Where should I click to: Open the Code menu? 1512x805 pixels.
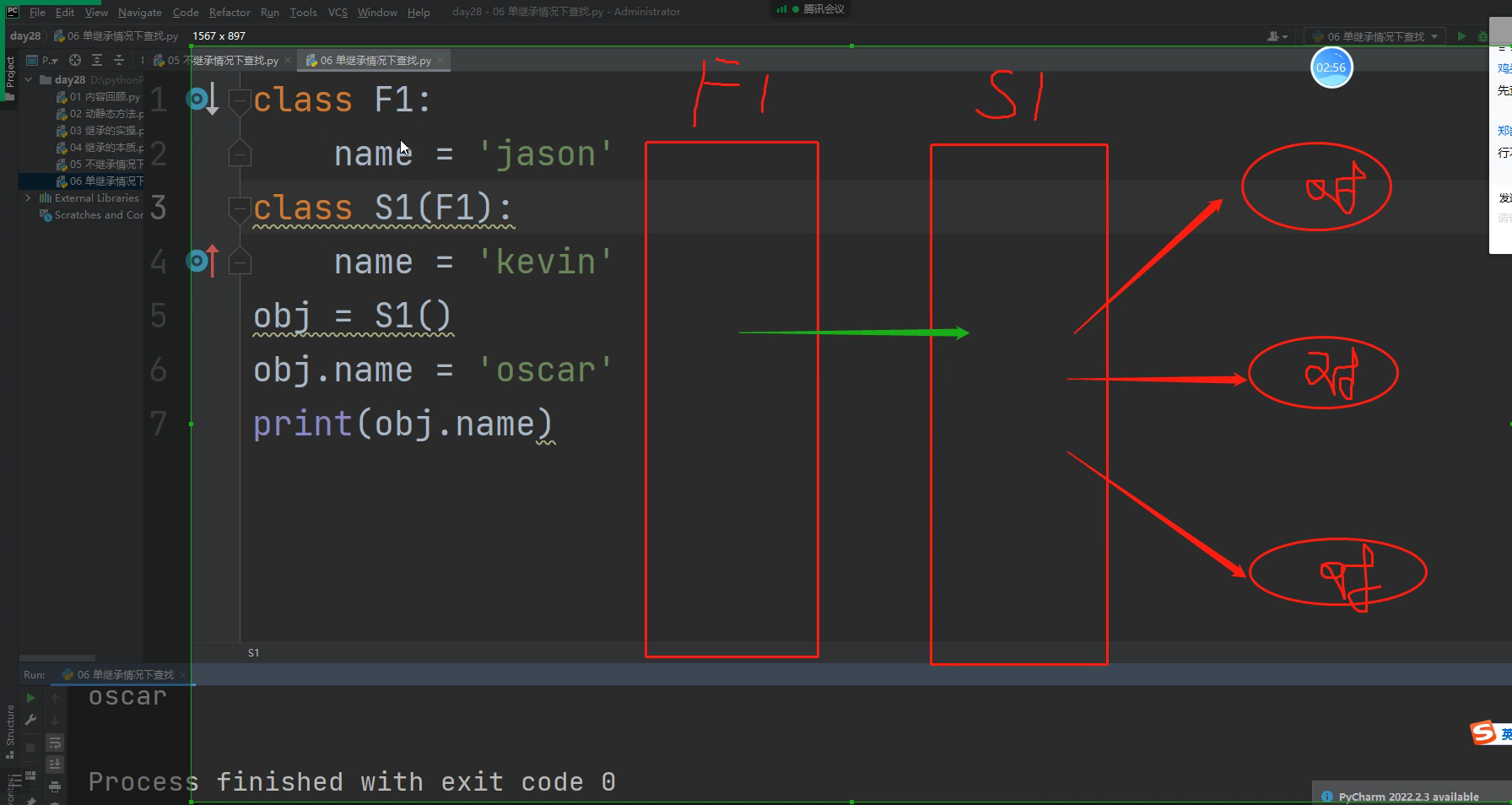186,12
